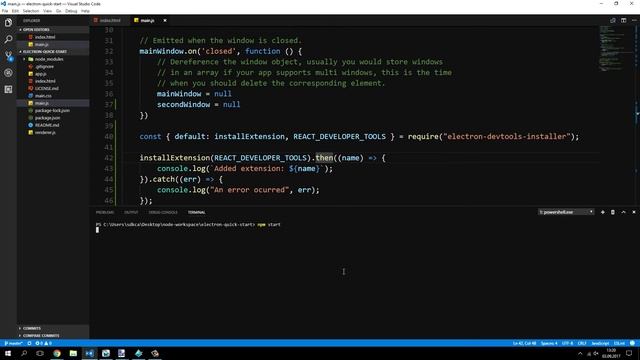Click the CRLF line ending indicator
This screenshot has width=640, height=360.
582,343
